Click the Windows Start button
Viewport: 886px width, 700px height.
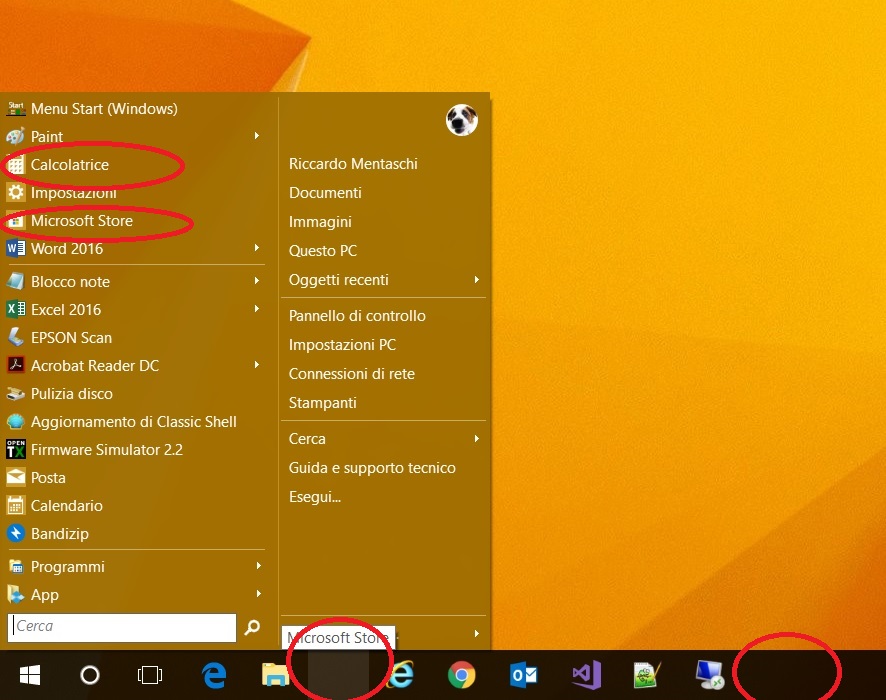pos(29,675)
